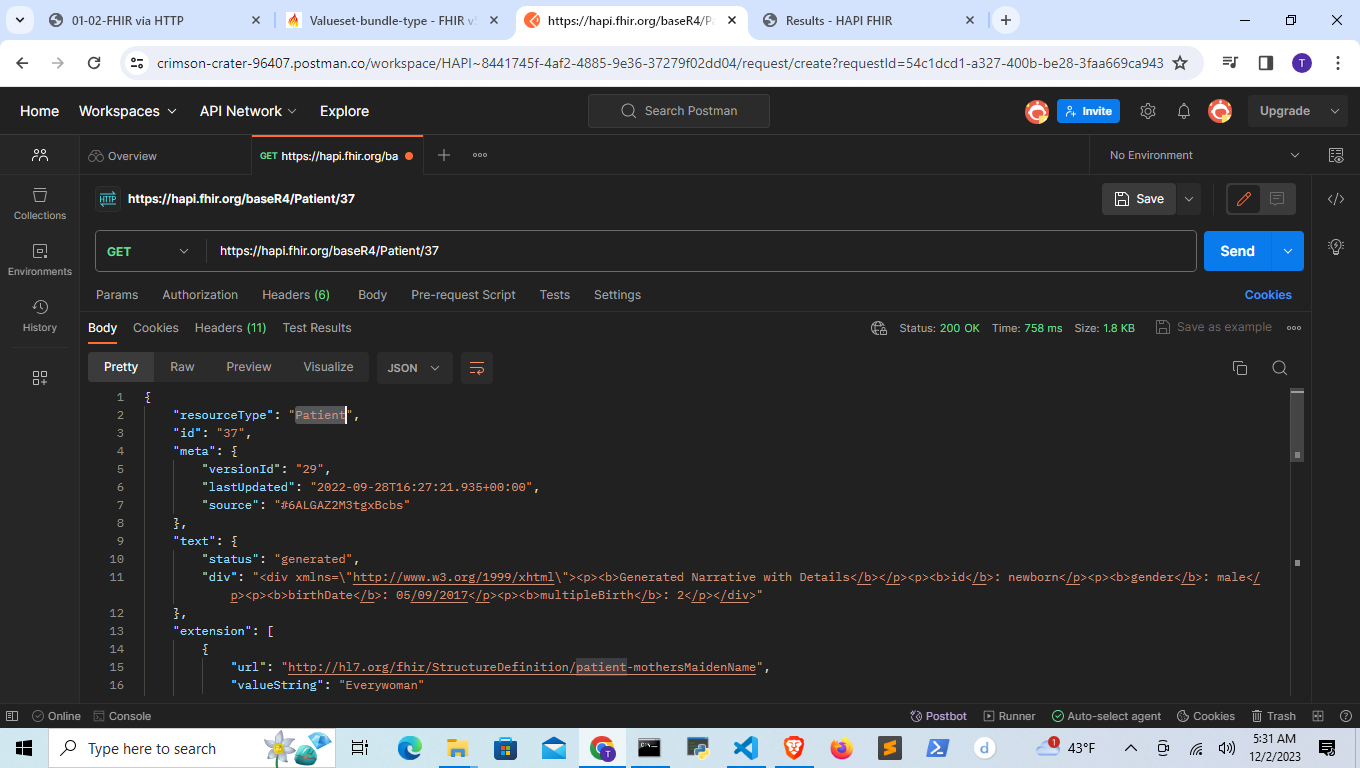This screenshot has width=1360, height=768.
Task: Open the Pre-request Script tab
Action: (463, 295)
